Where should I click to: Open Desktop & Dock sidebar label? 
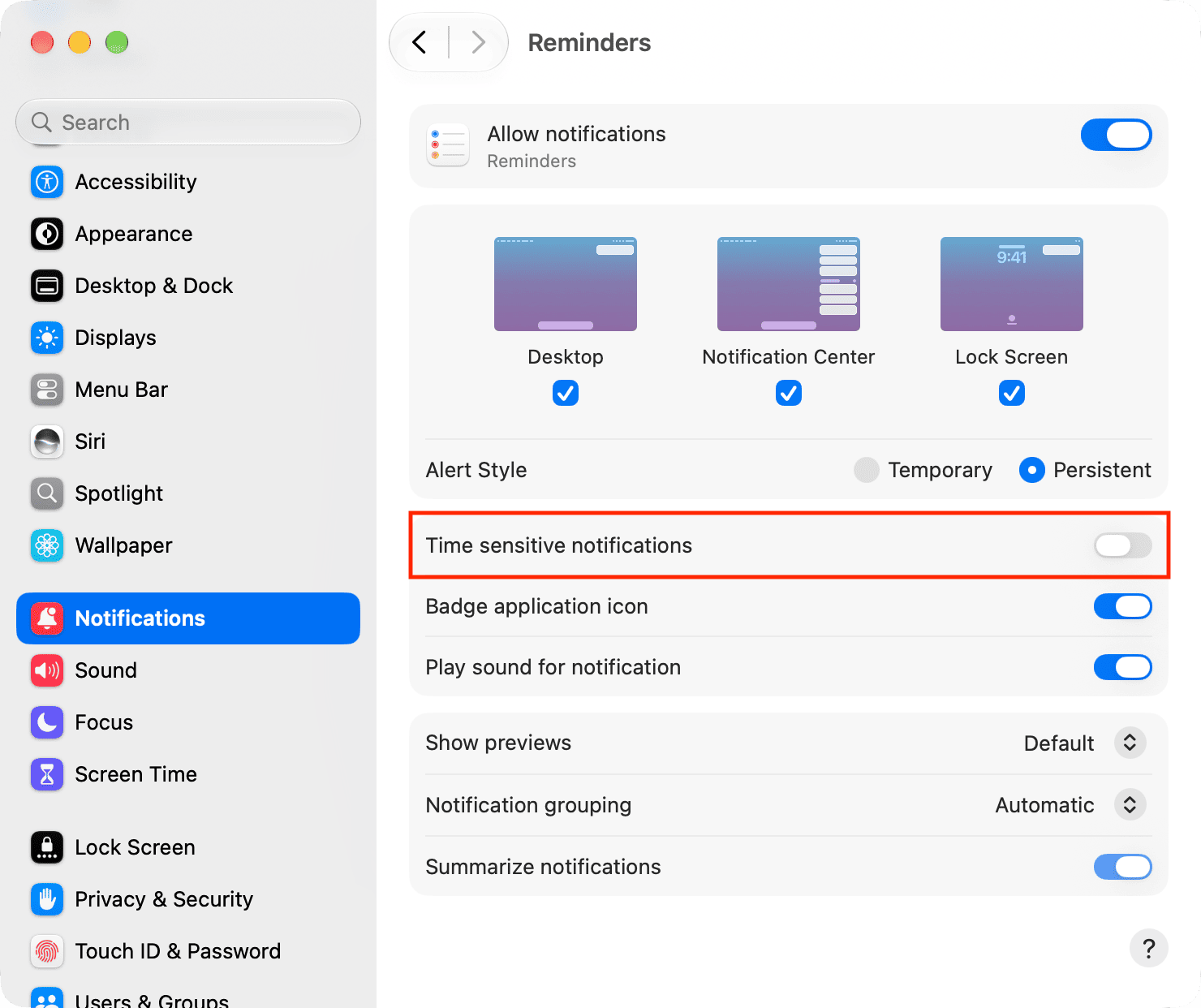coord(153,286)
